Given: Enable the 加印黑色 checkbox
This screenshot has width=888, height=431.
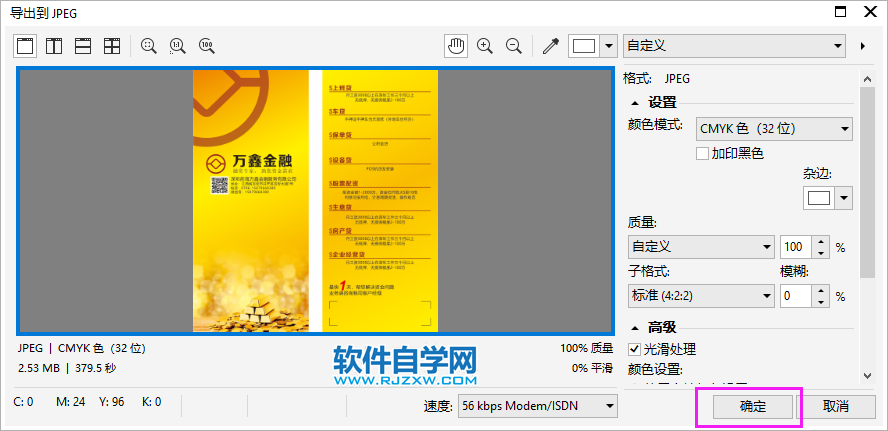Looking at the screenshot, I should 702,153.
